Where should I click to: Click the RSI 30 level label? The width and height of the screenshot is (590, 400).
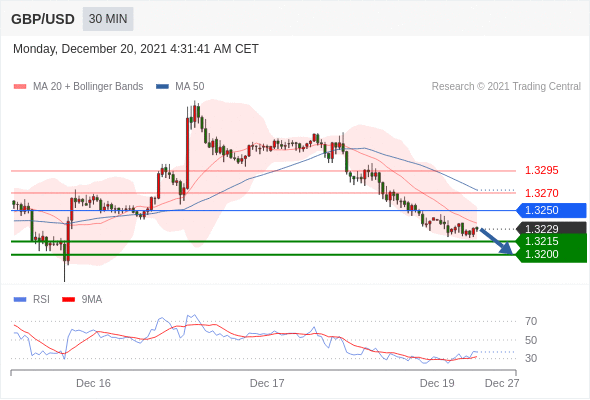tap(531, 358)
